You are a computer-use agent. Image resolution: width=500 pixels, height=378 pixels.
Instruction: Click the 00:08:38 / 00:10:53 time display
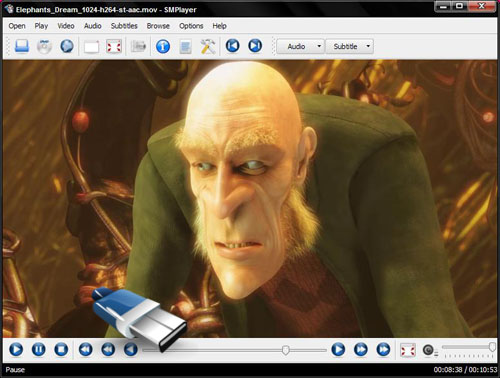[465, 370]
